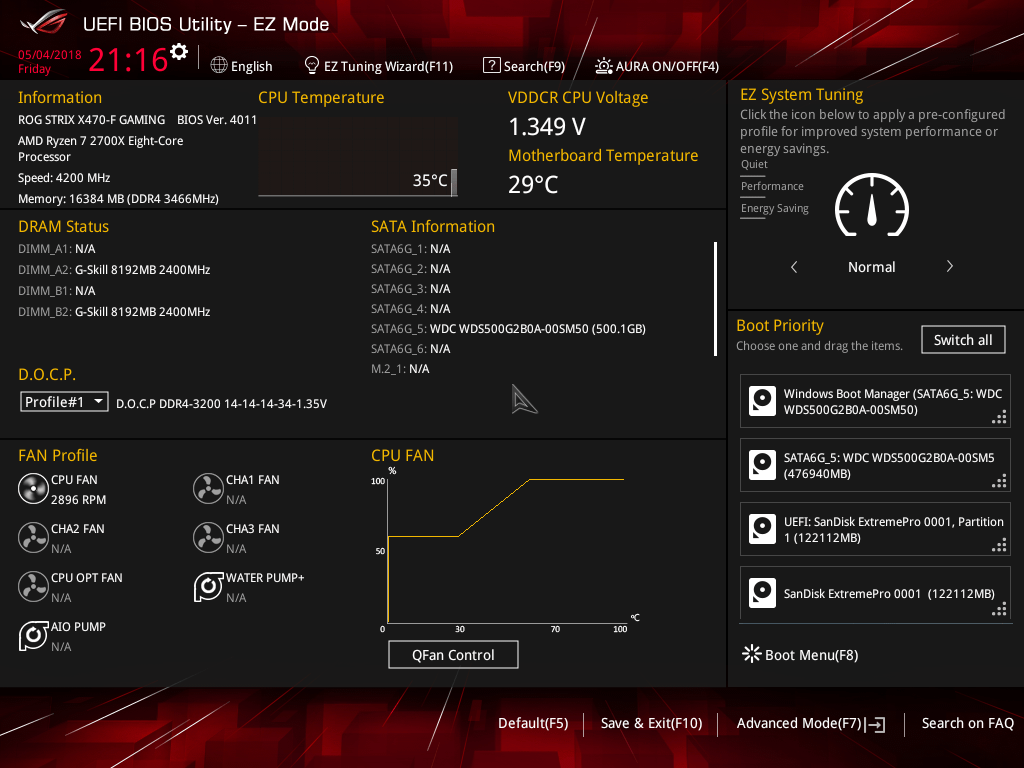Click the D.O.C.P DDR4-3200 profile description
Viewport: 1024px width, 768px height.
point(221,404)
